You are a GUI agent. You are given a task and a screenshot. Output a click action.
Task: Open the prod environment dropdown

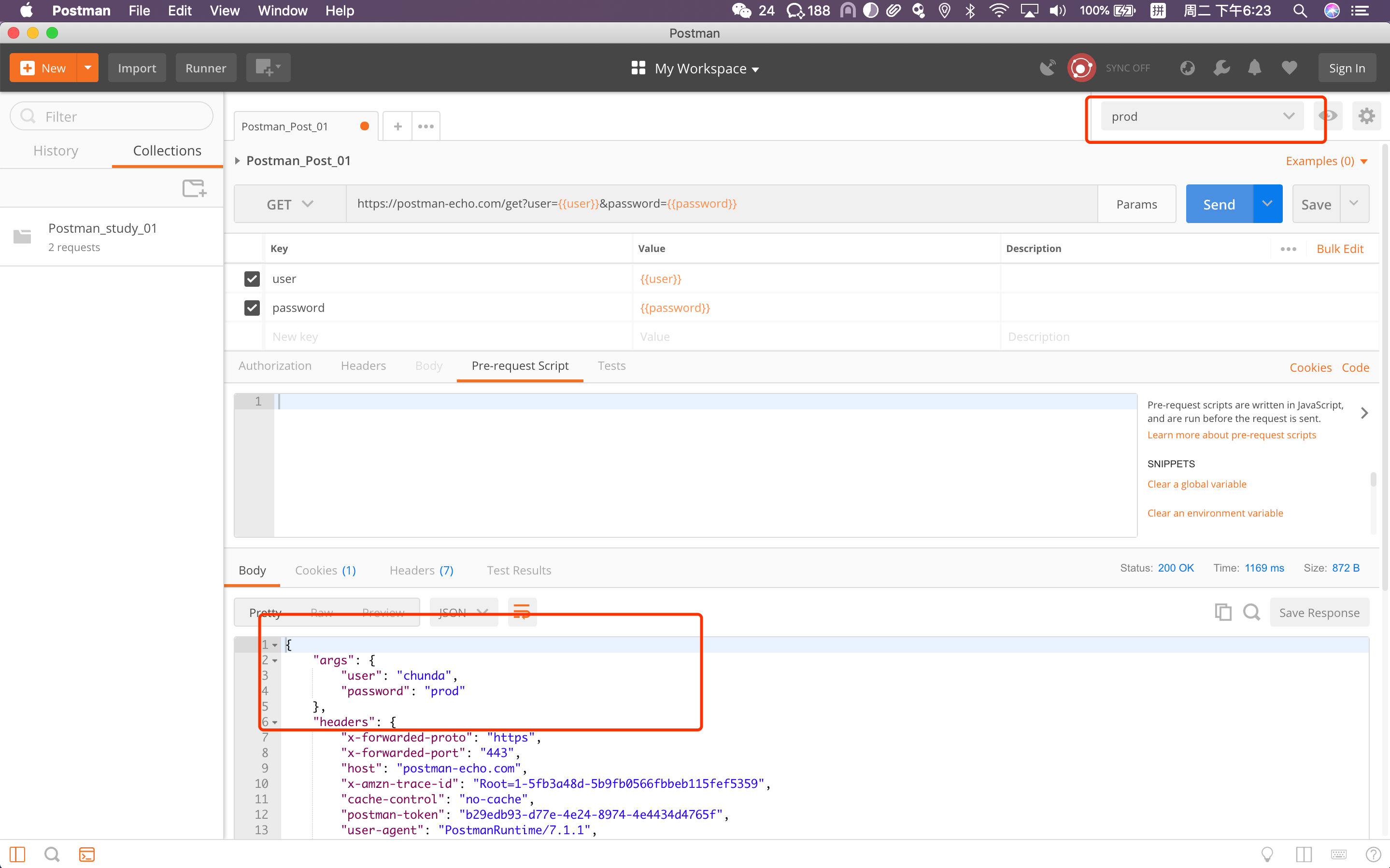point(1202,116)
